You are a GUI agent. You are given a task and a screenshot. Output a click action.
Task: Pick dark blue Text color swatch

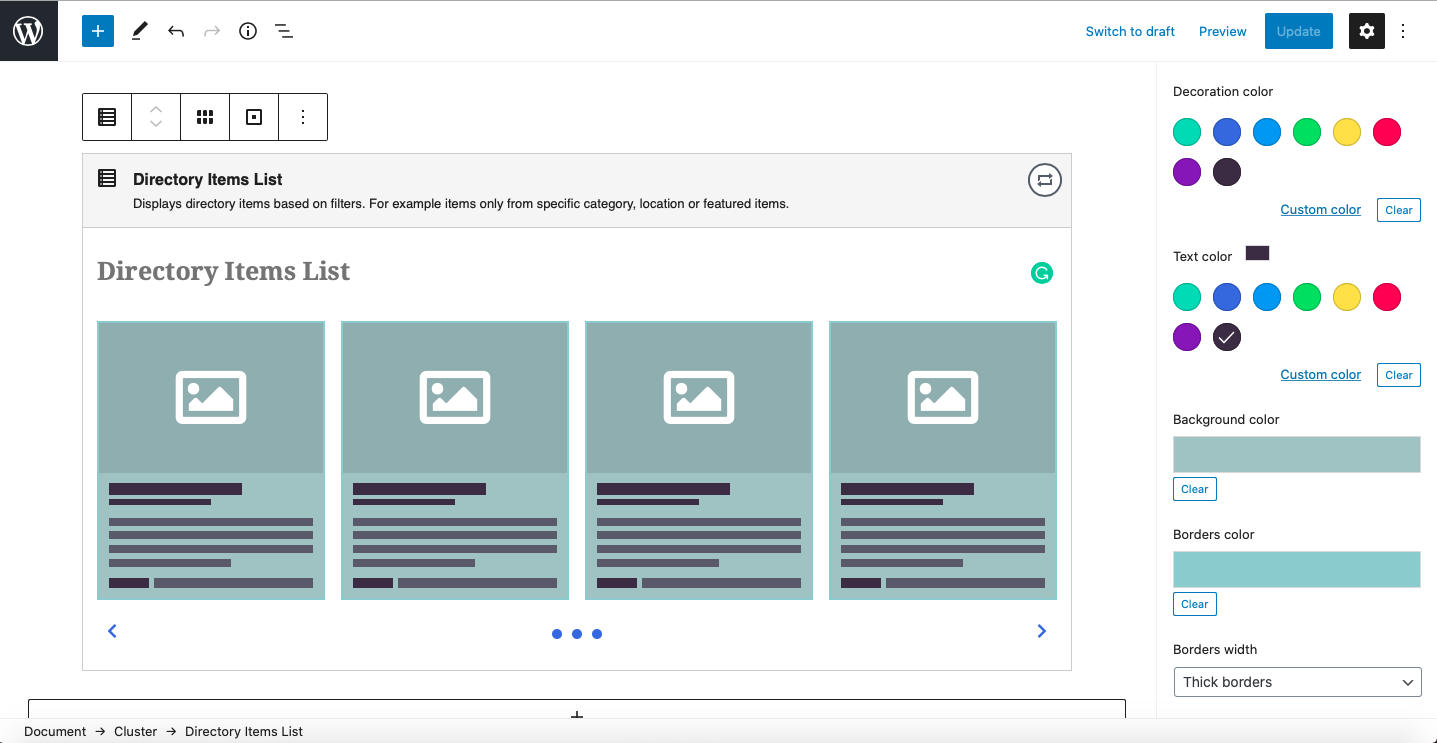(1227, 297)
